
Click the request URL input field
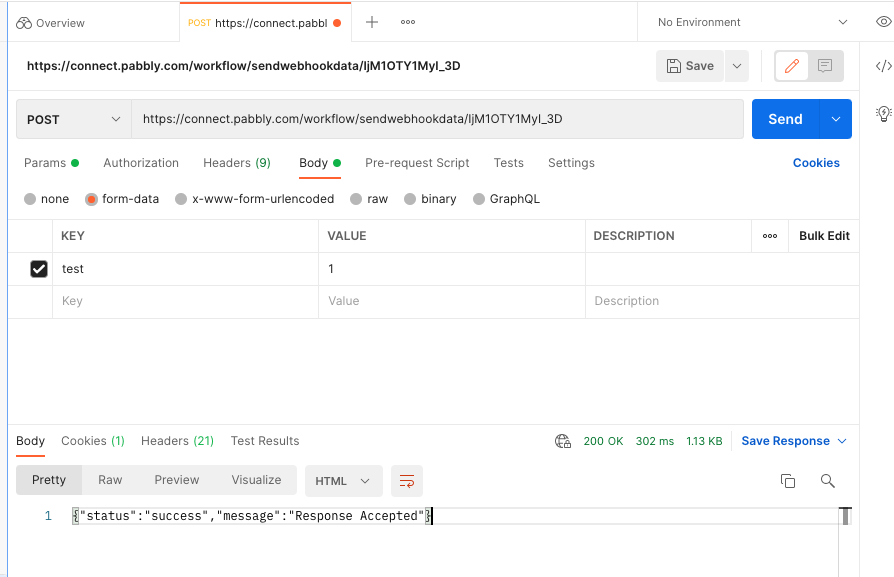coord(437,119)
